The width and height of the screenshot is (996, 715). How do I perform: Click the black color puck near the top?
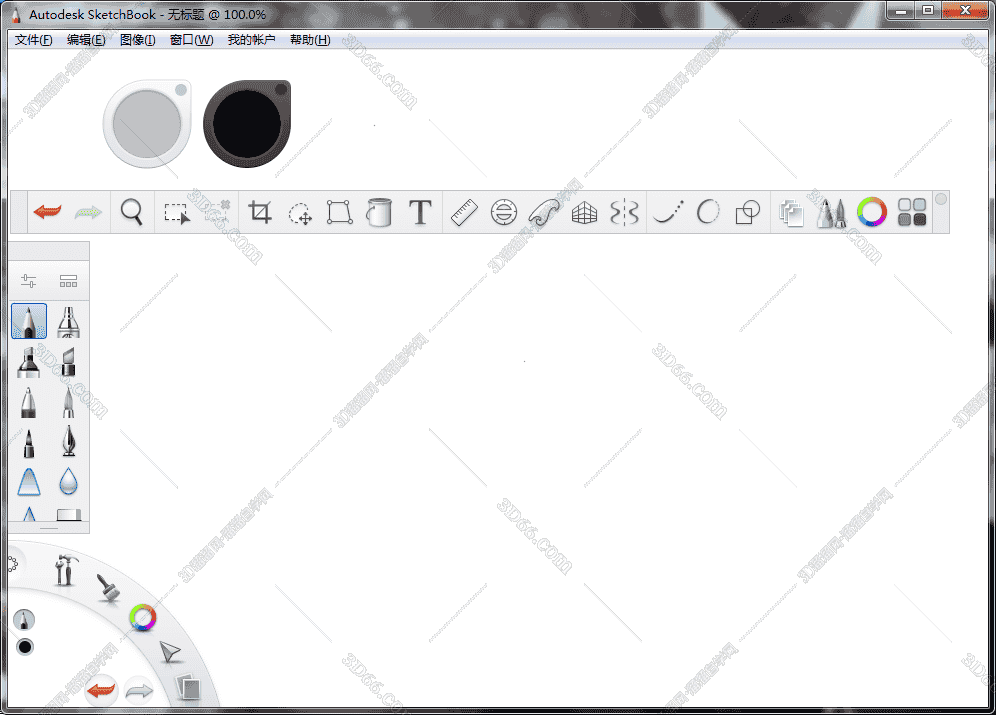247,122
